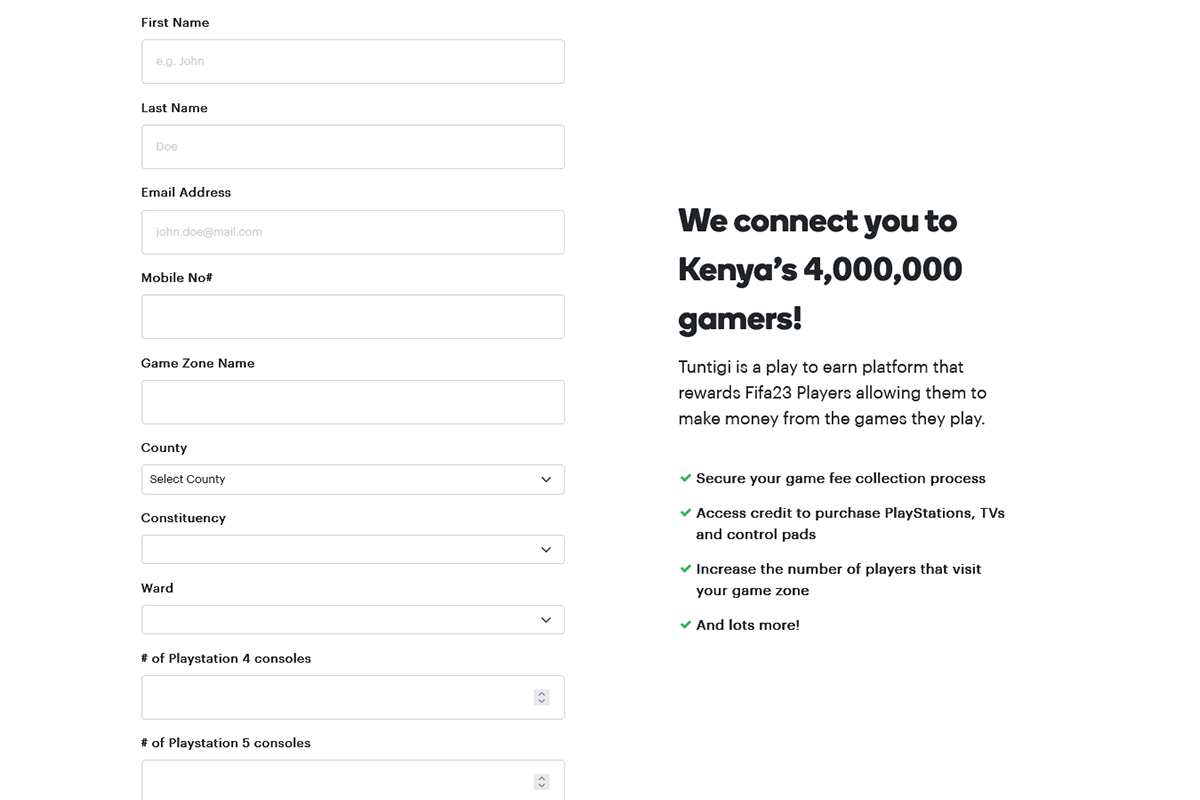The width and height of the screenshot is (1200, 800).
Task: Click the Game Zone Name field
Action: (x=352, y=402)
